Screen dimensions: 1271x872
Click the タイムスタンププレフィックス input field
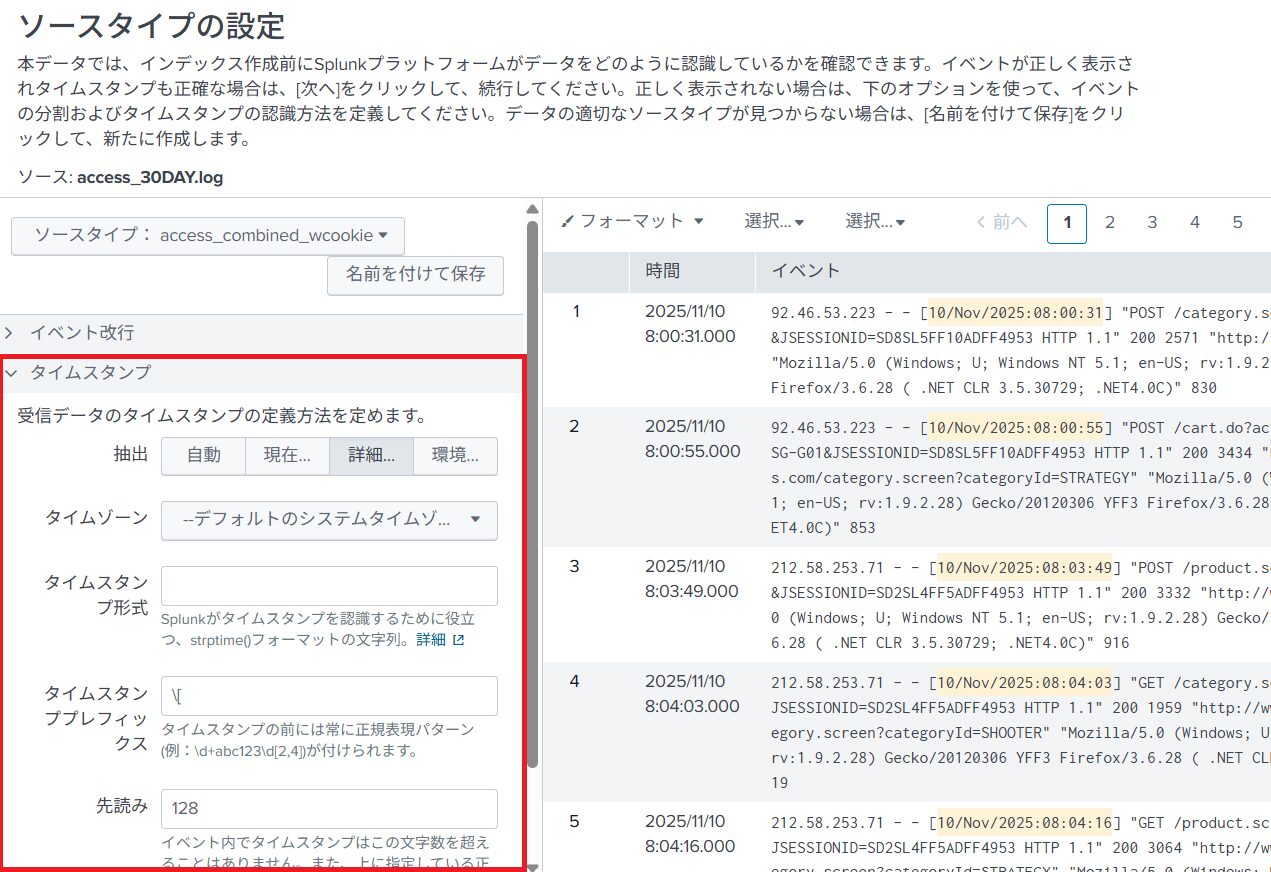tap(329, 696)
